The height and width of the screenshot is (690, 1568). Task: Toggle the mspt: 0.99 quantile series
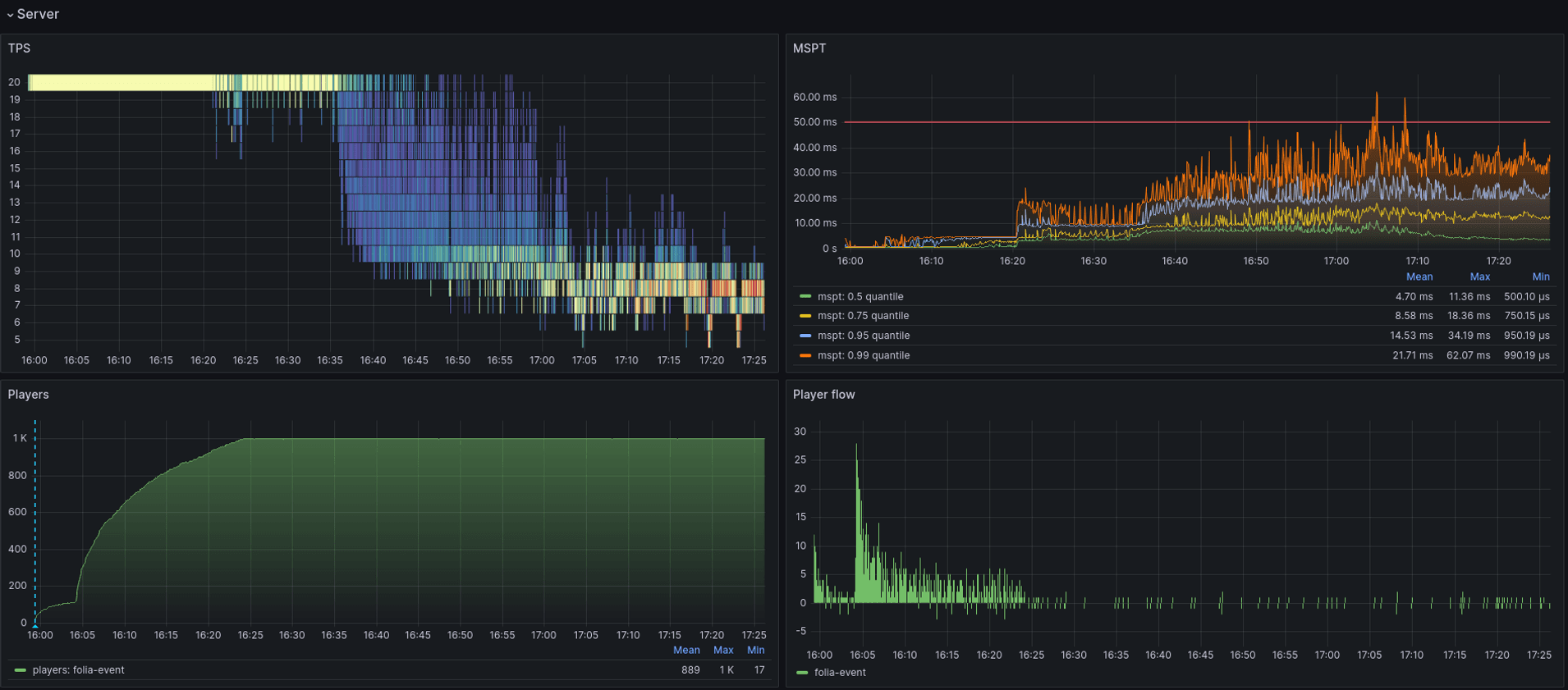863,355
